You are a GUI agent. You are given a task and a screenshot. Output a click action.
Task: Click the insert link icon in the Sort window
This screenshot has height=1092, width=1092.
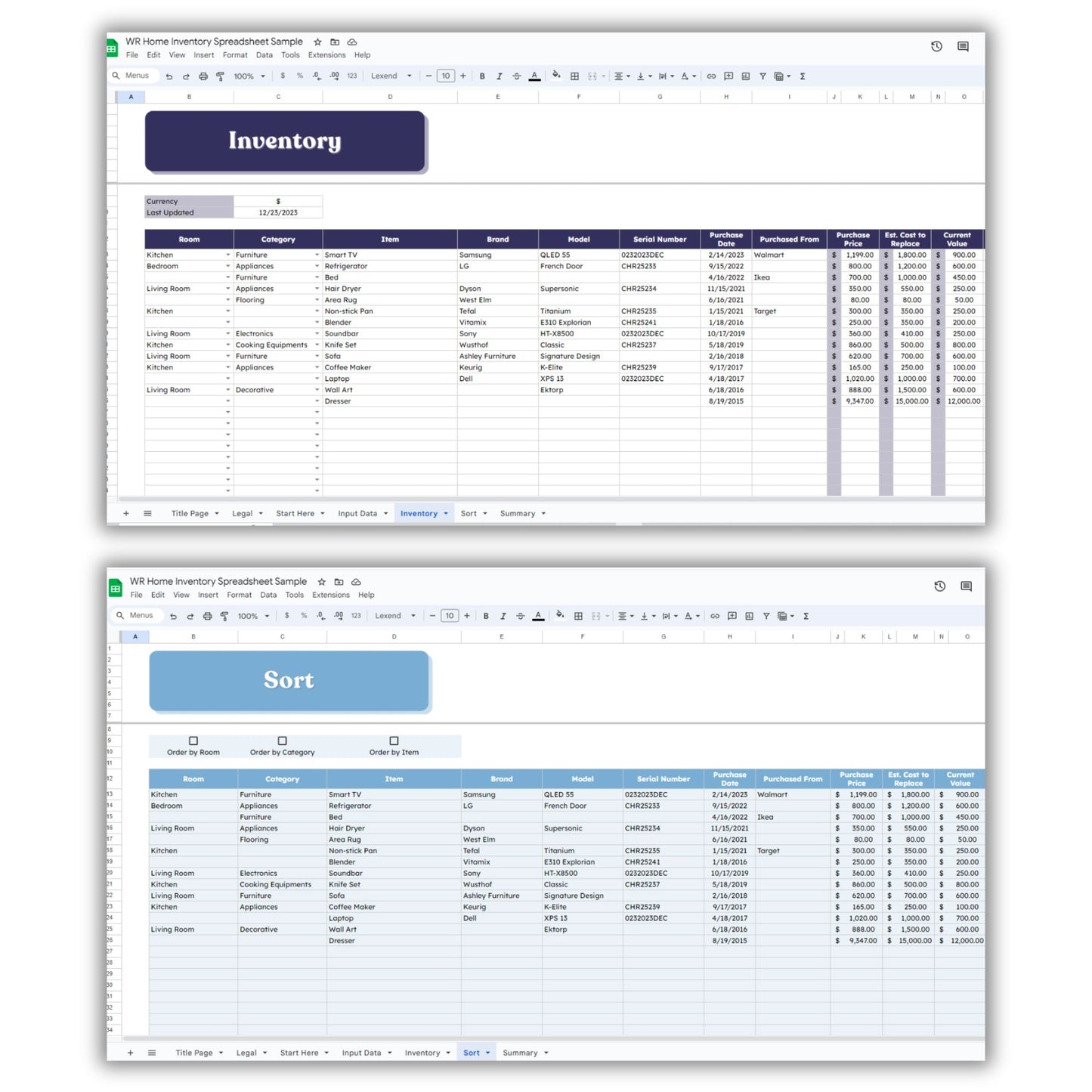714,616
